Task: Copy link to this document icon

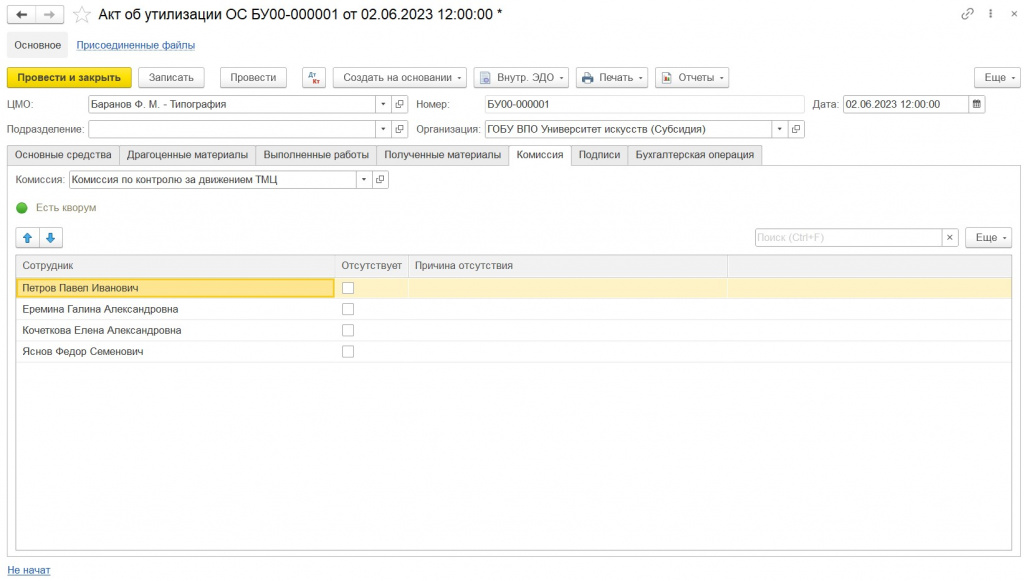Action: click(967, 14)
